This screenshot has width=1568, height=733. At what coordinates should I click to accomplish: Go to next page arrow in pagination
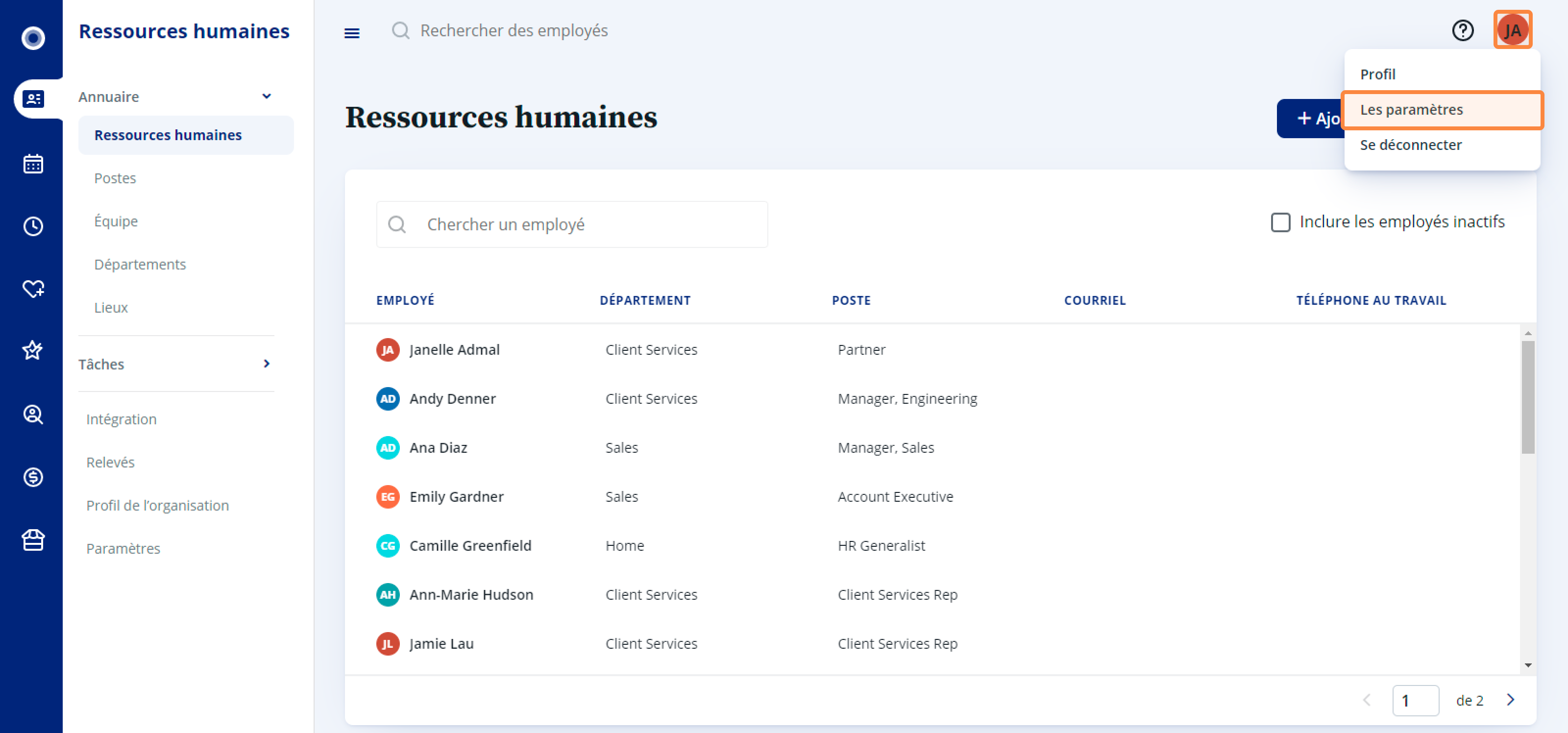1511,700
